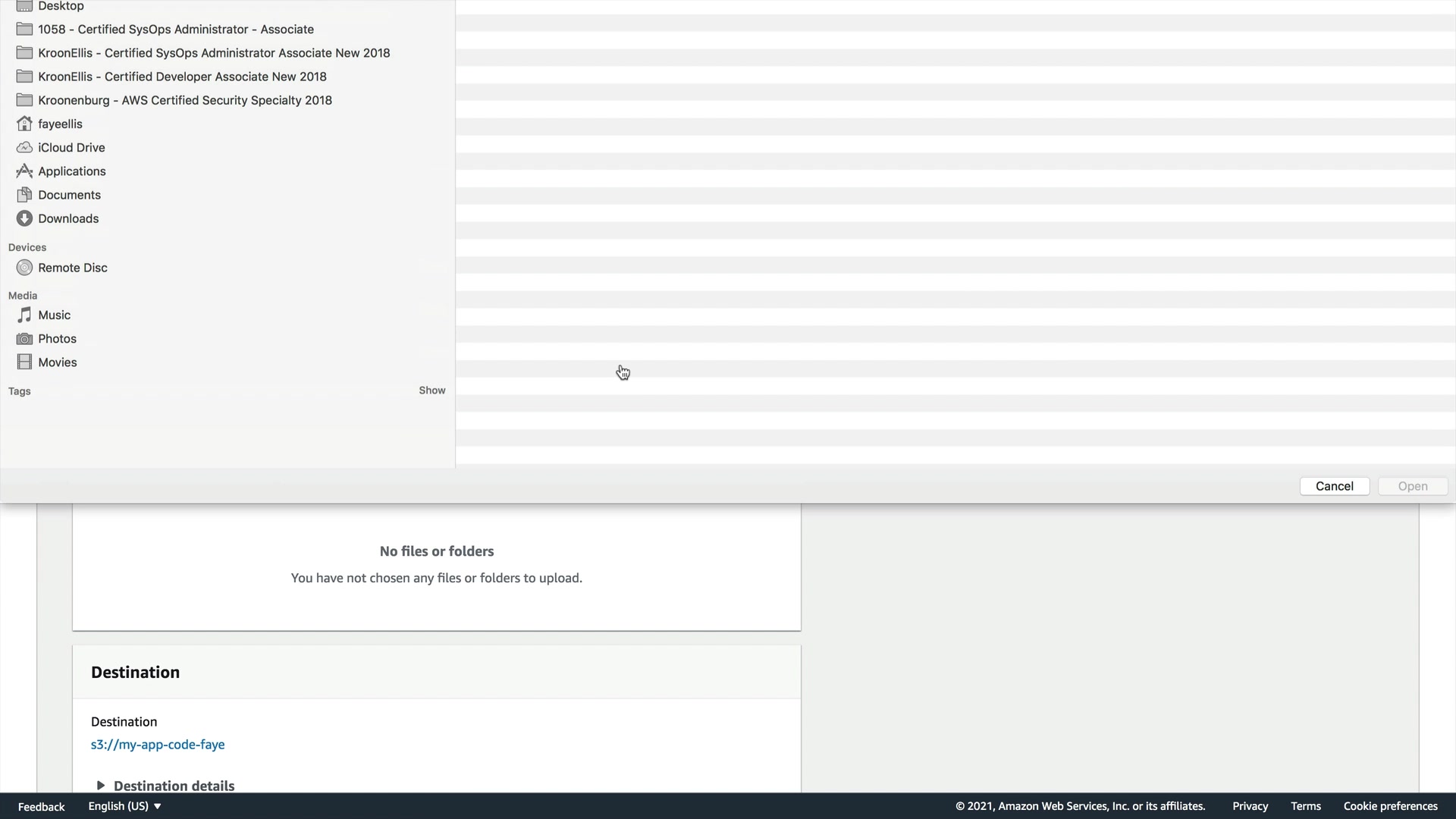
Task: Click the iCloud Drive cloud icon
Action: point(24,147)
